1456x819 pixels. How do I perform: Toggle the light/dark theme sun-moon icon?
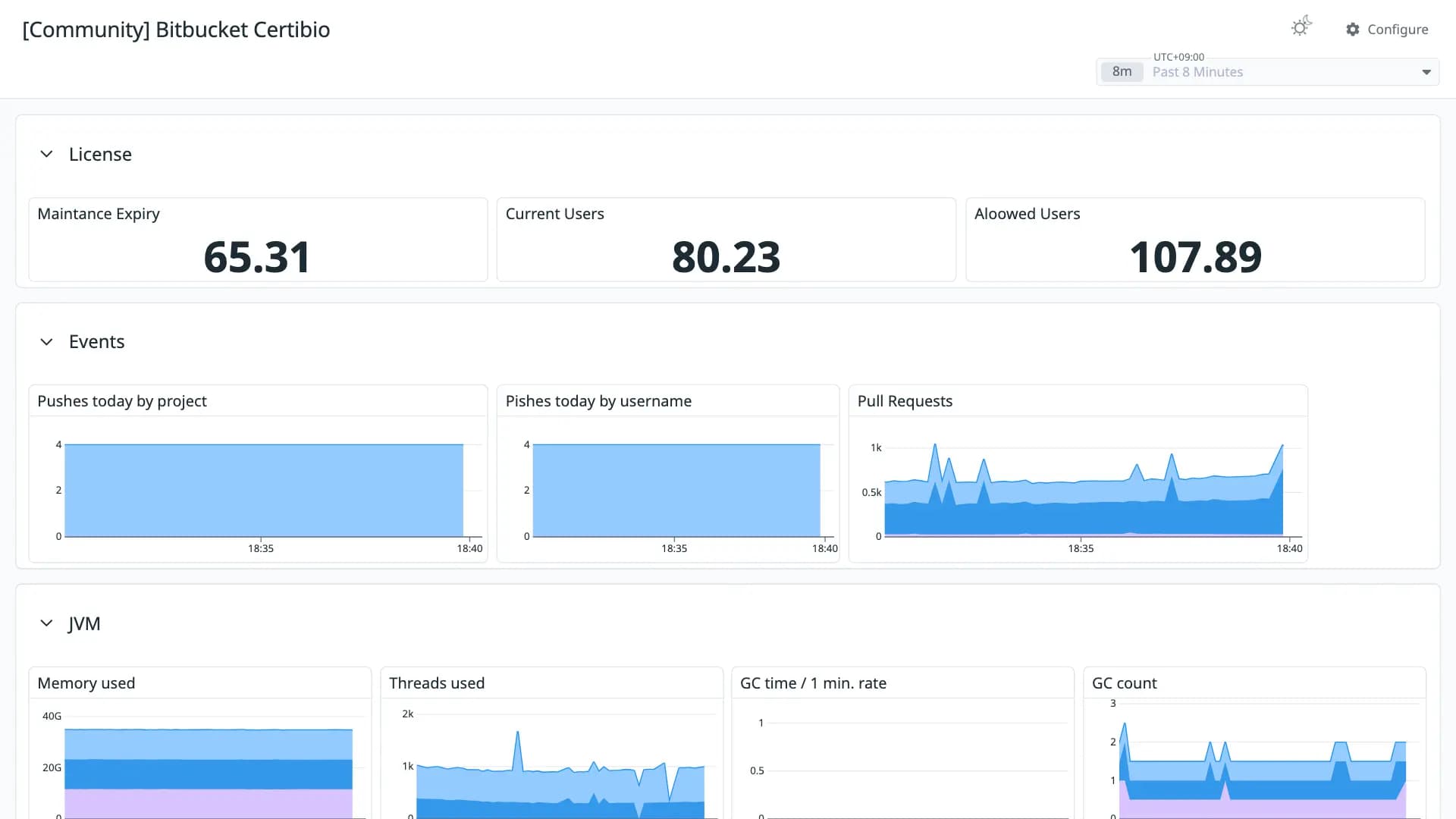coord(1301,27)
